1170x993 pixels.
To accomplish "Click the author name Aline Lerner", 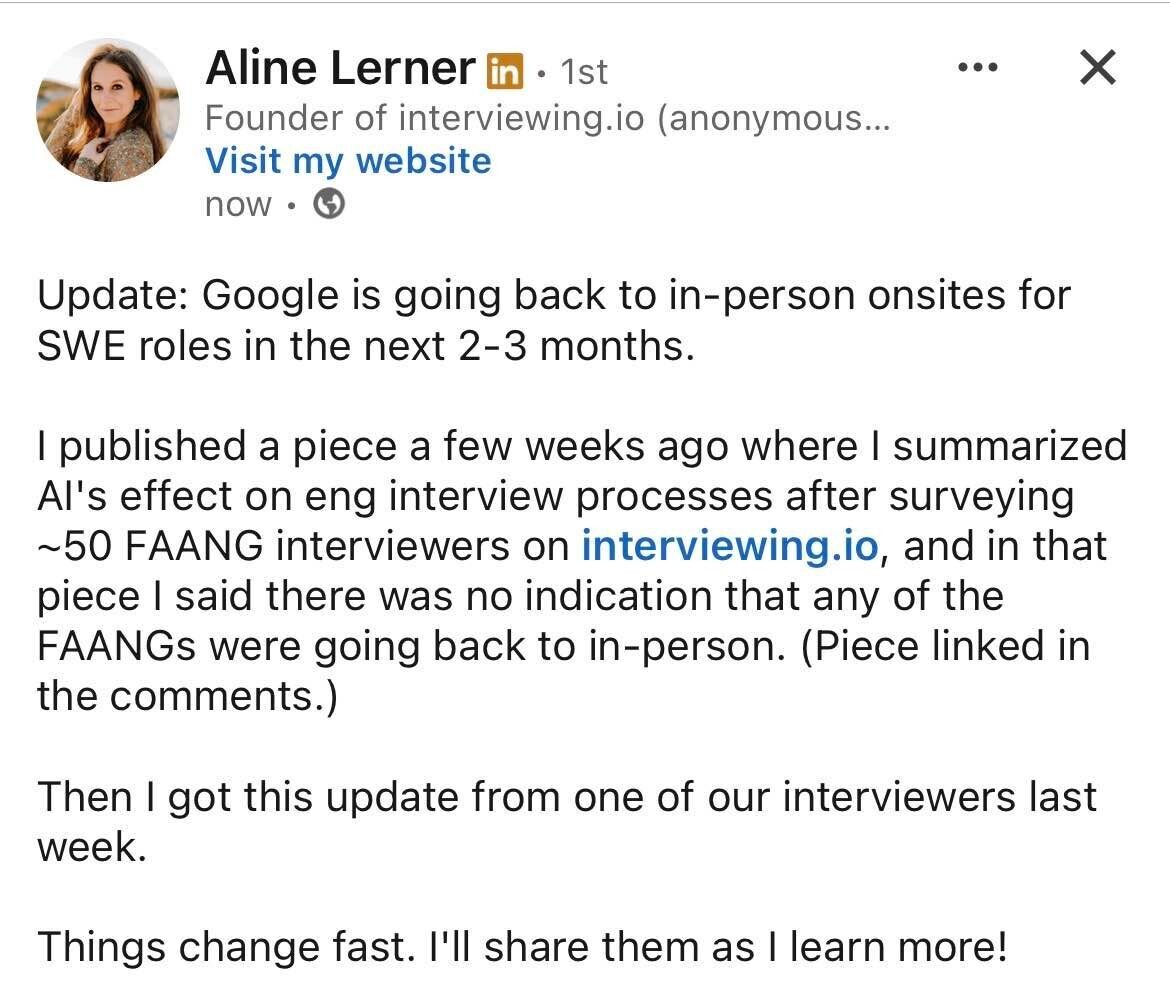I will (340, 69).
